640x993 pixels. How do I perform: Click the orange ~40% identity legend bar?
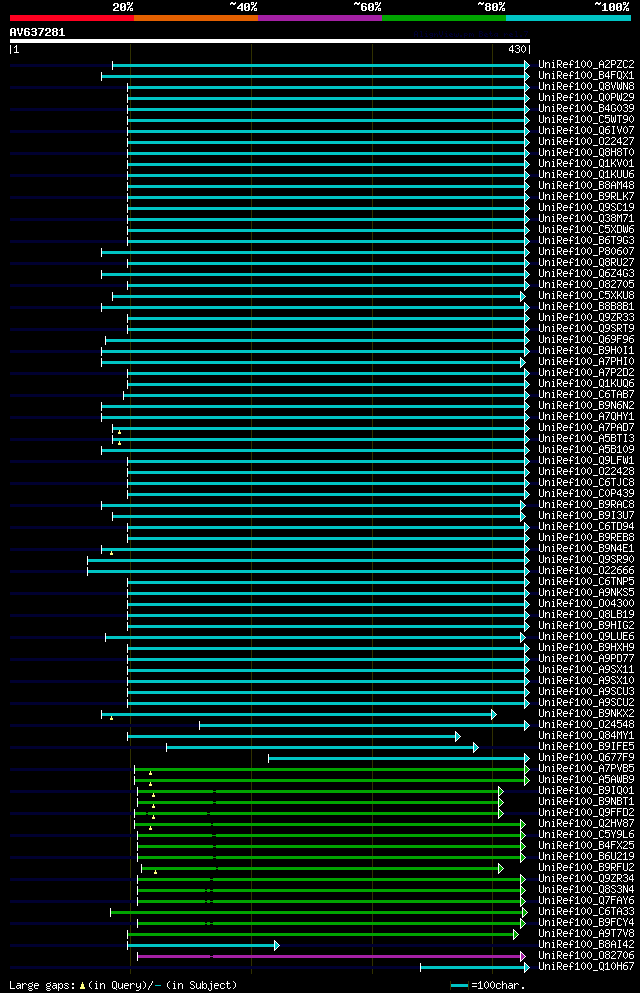pyautogui.click(x=196, y=18)
